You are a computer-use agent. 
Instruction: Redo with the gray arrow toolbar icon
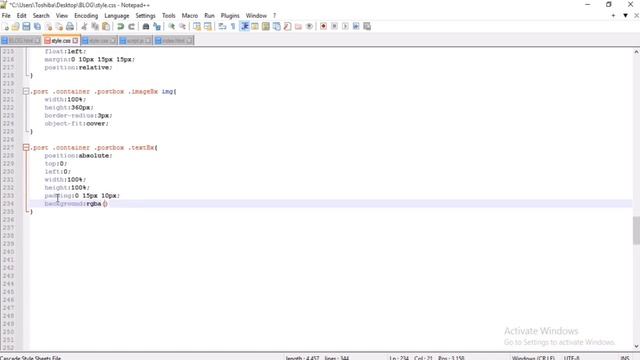click(131, 27)
